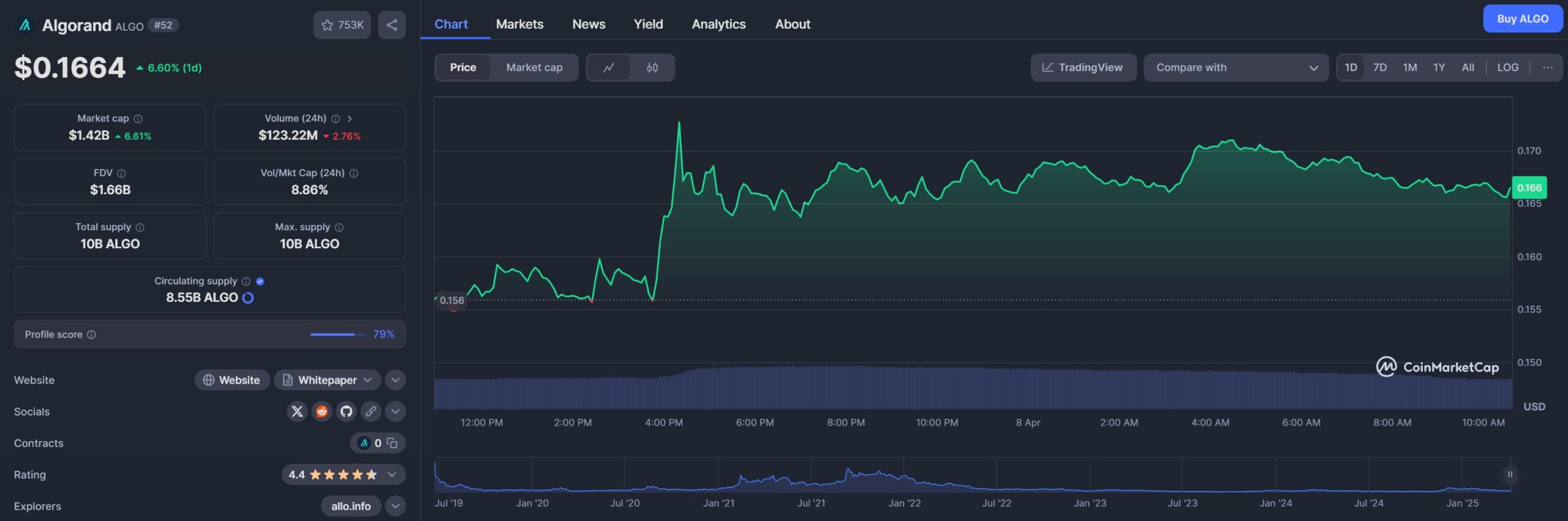Click the Buy ALGO button
This screenshot has width=1568, height=521.
[x=1523, y=18]
